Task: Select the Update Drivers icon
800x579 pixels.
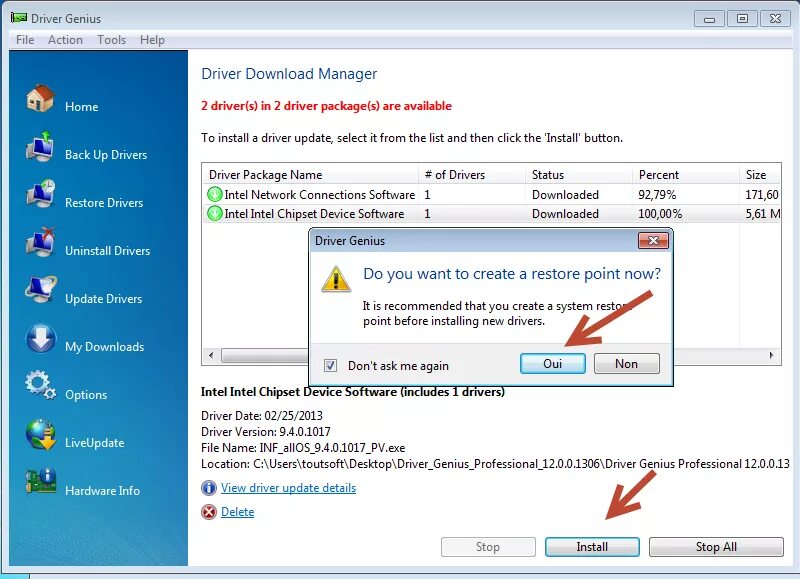Action: point(40,290)
